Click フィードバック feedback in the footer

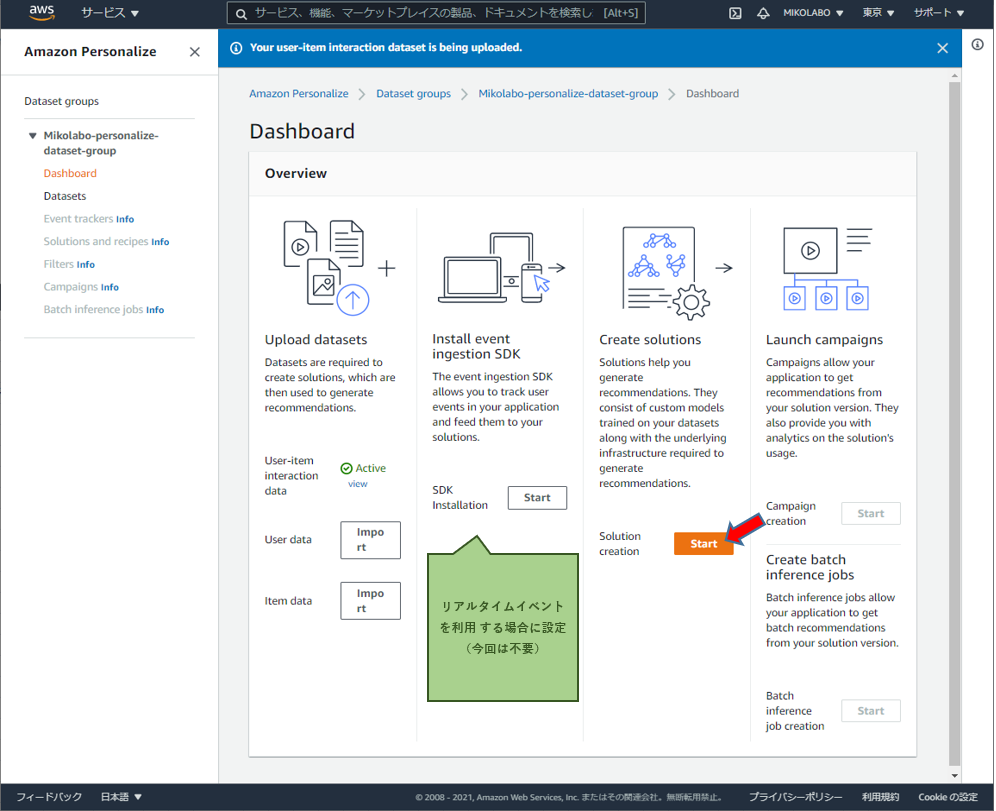(x=49, y=797)
